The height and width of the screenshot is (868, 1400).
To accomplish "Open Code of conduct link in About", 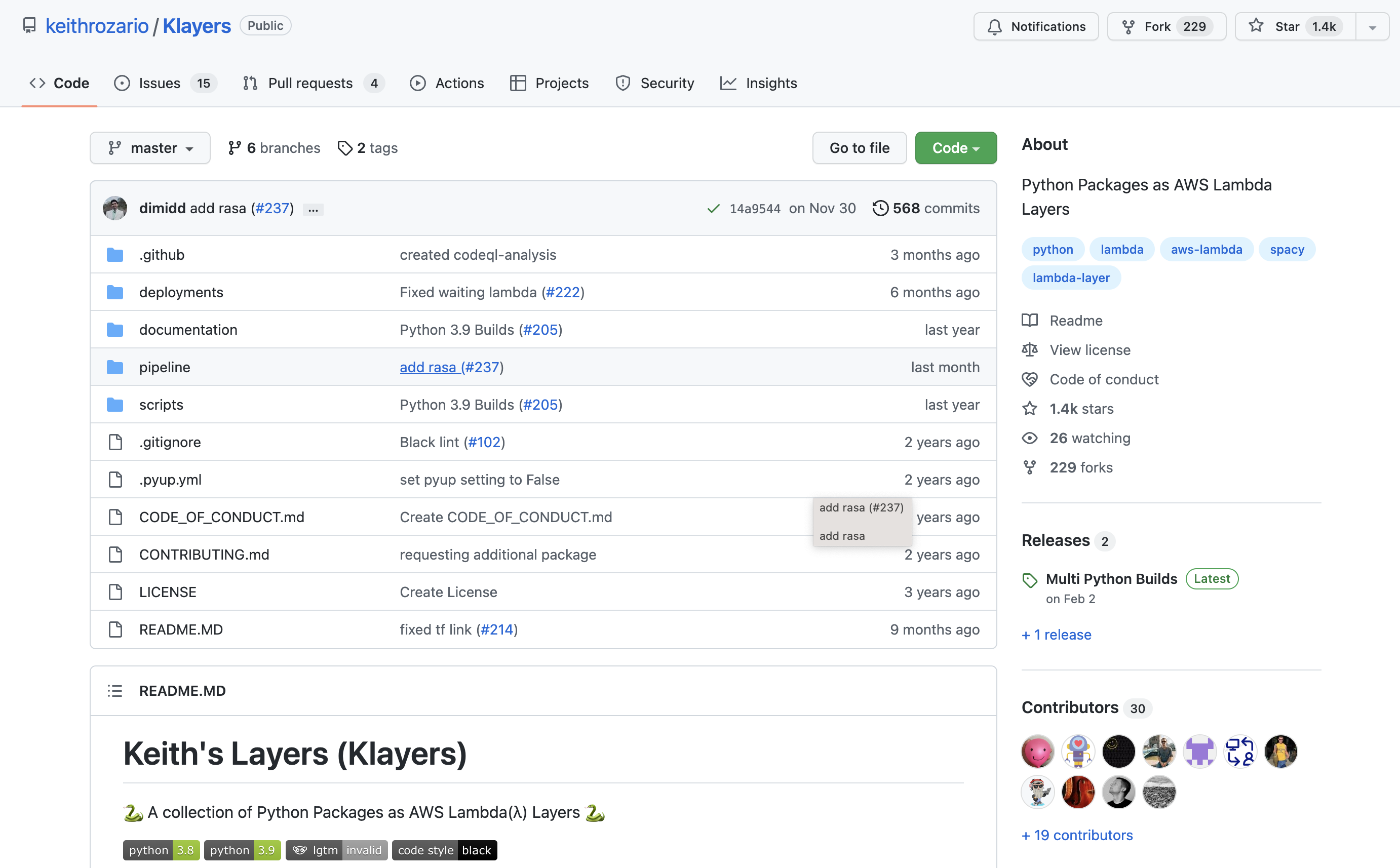I will pyautogui.click(x=1091, y=379).
